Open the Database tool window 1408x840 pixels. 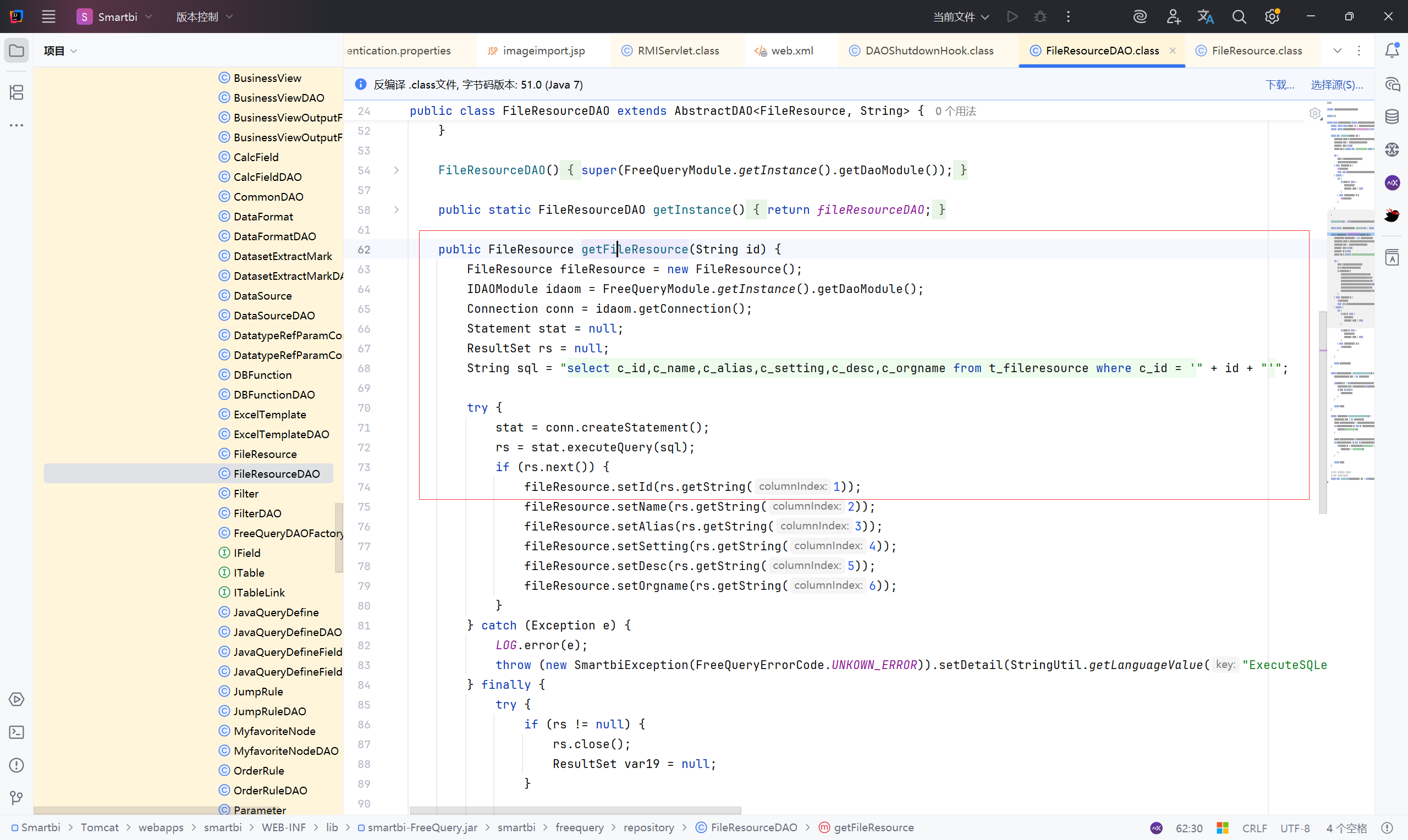1392,117
